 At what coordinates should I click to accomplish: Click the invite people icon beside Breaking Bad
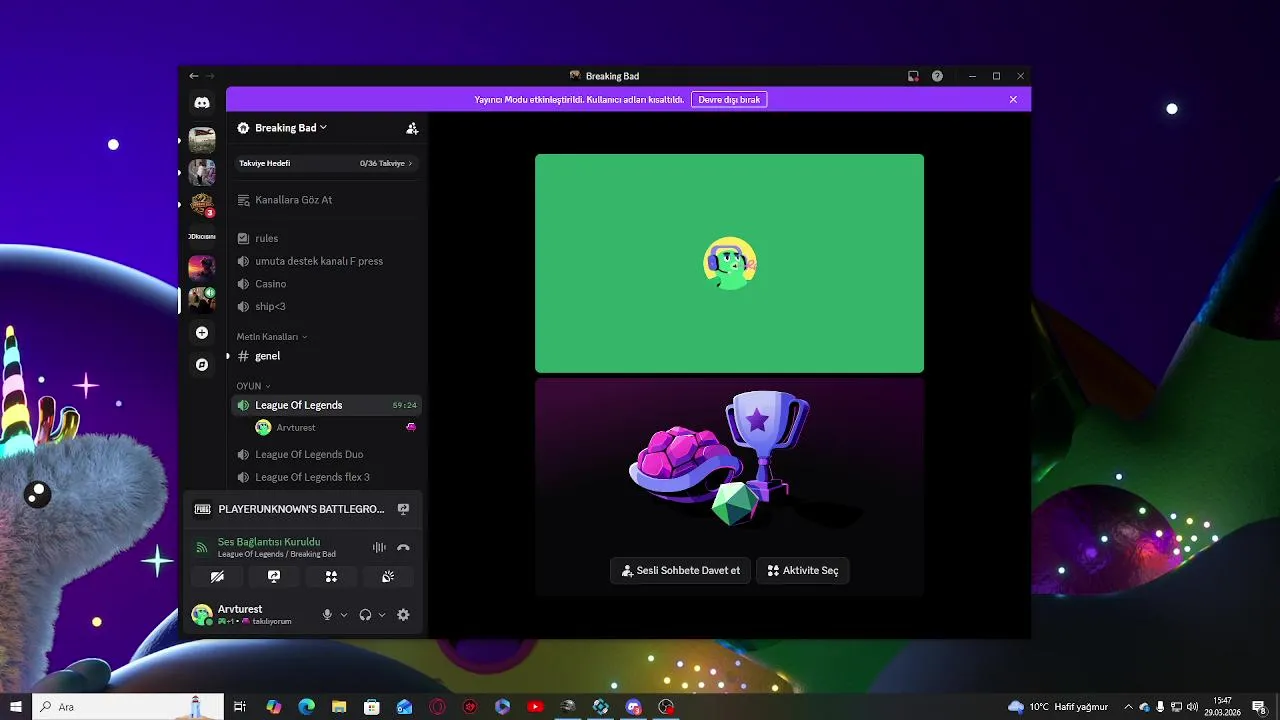(412, 128)
